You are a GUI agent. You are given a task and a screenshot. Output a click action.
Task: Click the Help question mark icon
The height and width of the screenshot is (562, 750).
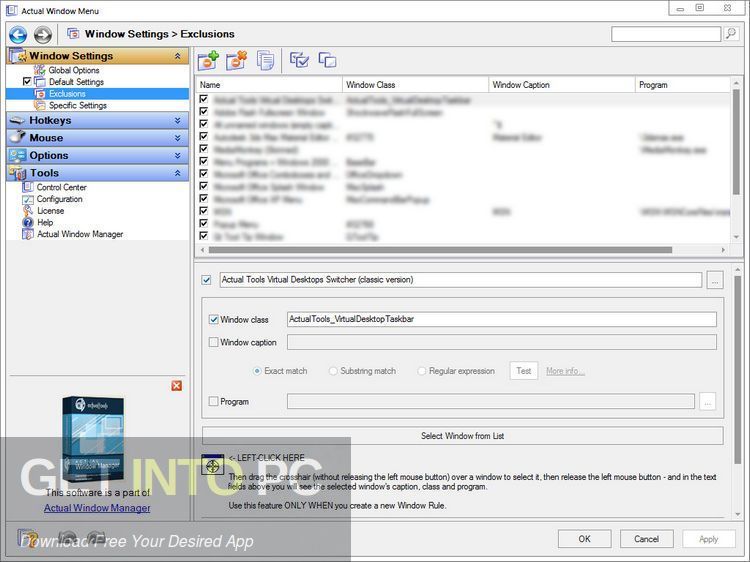(x=28, y=222)
